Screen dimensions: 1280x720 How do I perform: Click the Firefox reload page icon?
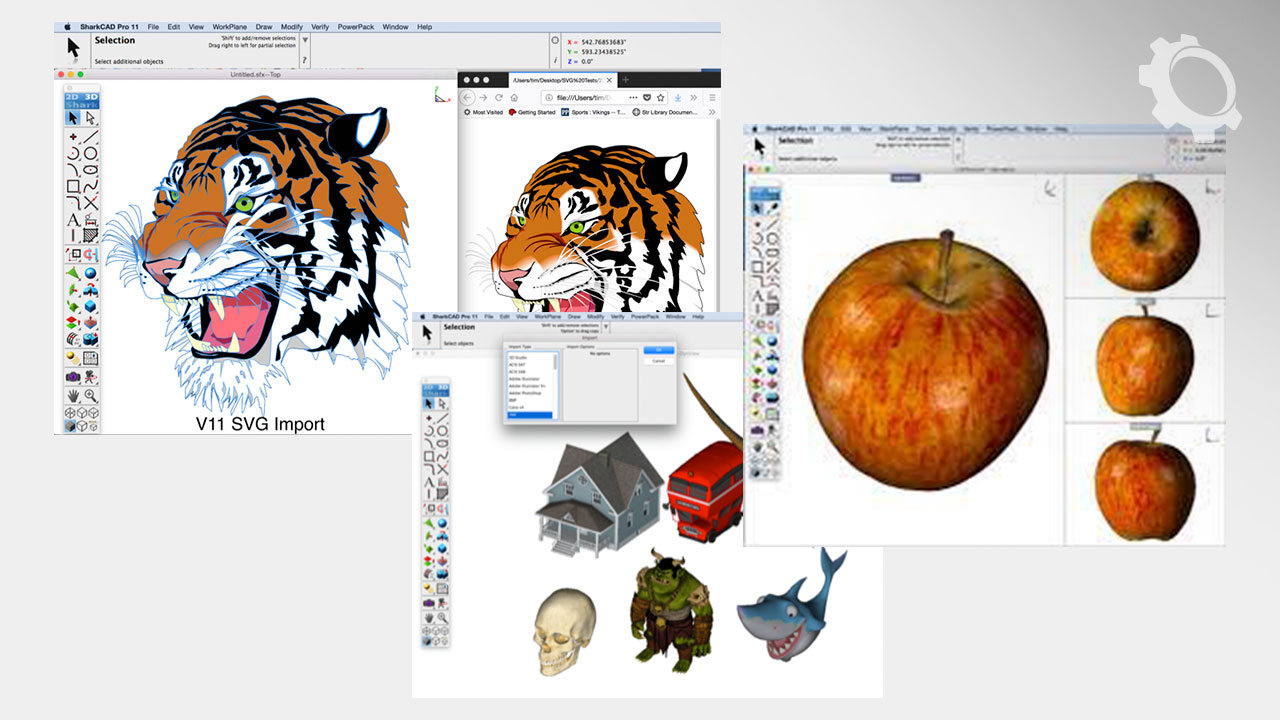[499, 97]
